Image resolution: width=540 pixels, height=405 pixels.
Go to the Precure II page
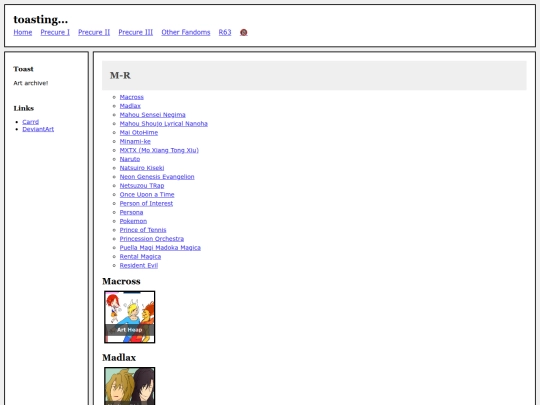point(94,32)
